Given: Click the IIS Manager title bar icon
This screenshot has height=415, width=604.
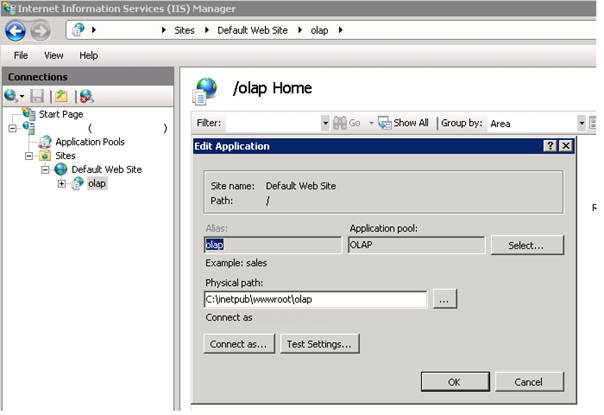Looking at the screenshot, I should (x=9, y=8).
